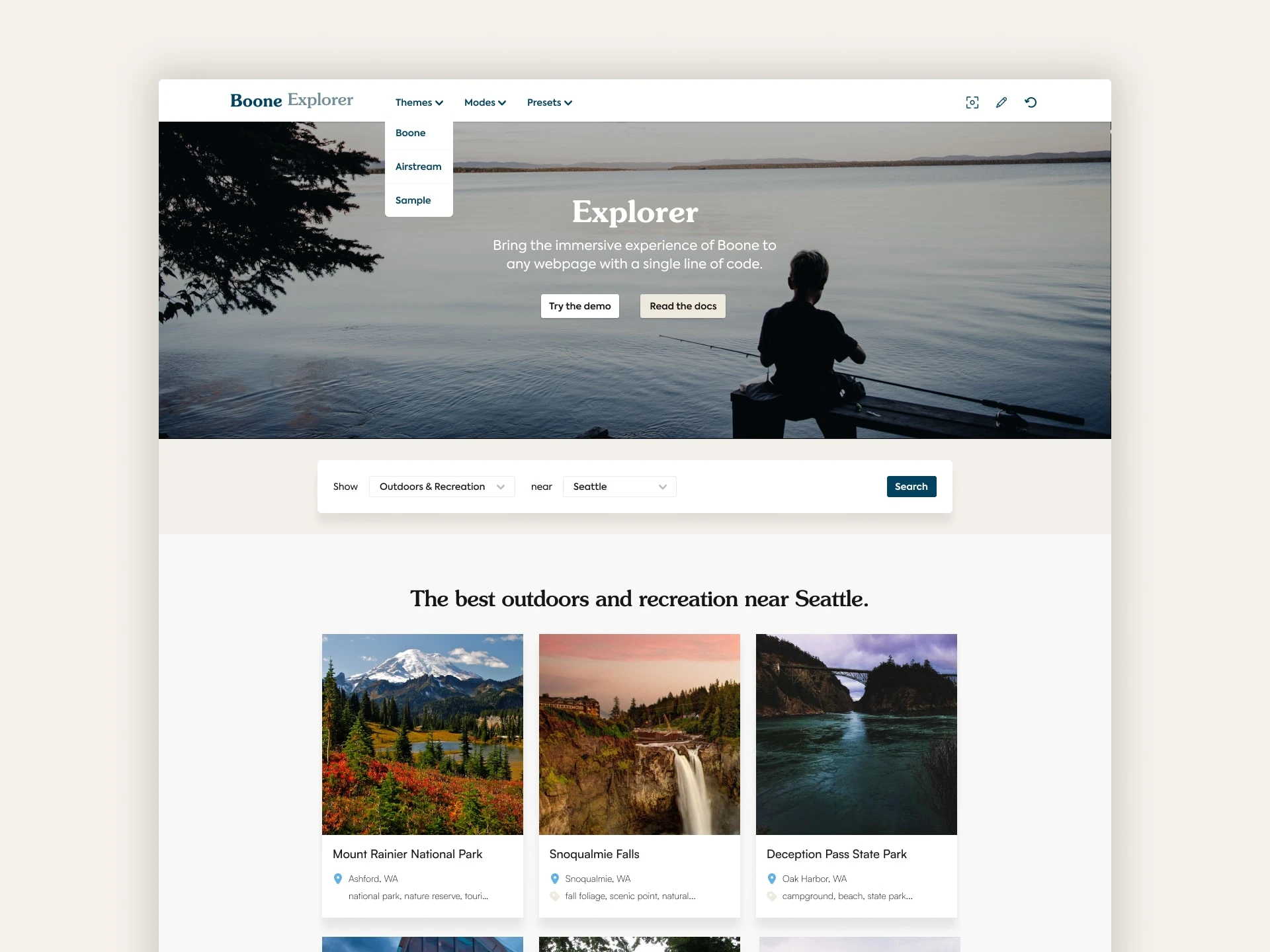Select the Sample theme option
1270x952 pixels.
(x=413, y=198)
